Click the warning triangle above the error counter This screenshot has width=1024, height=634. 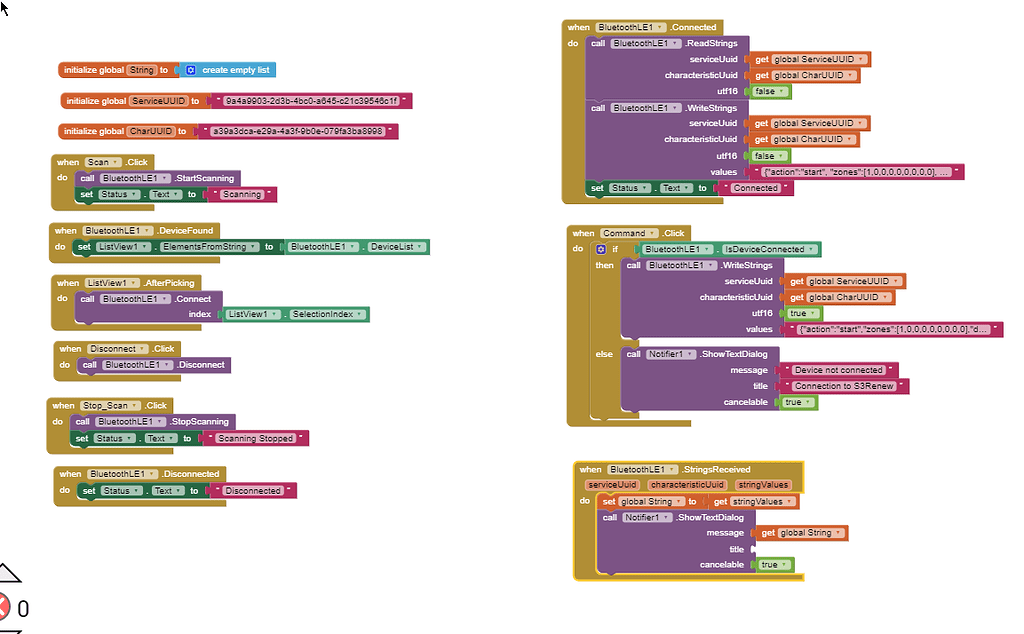point(8,573)
